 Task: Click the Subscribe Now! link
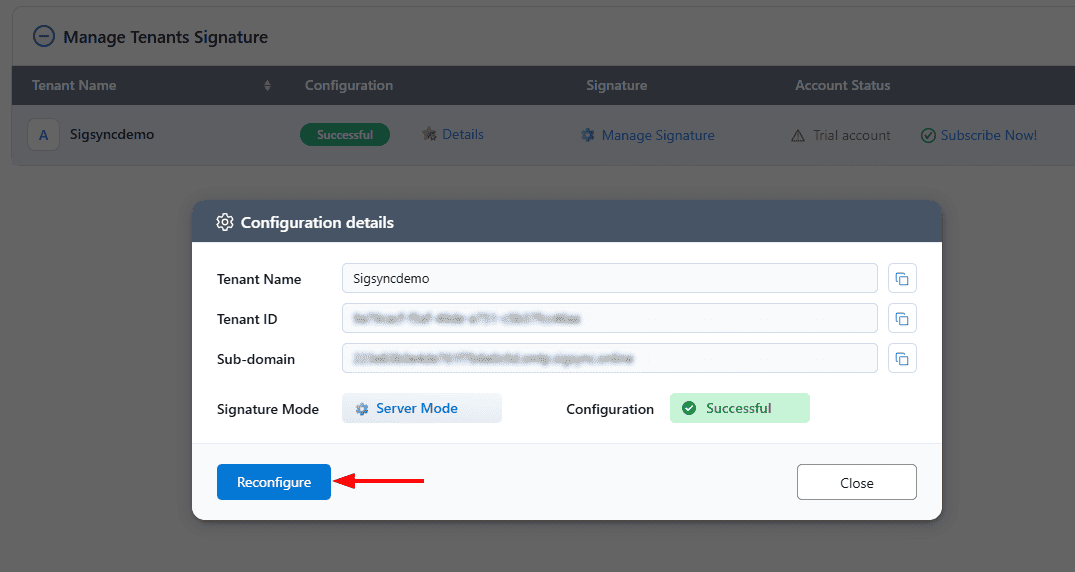(988, 135)
